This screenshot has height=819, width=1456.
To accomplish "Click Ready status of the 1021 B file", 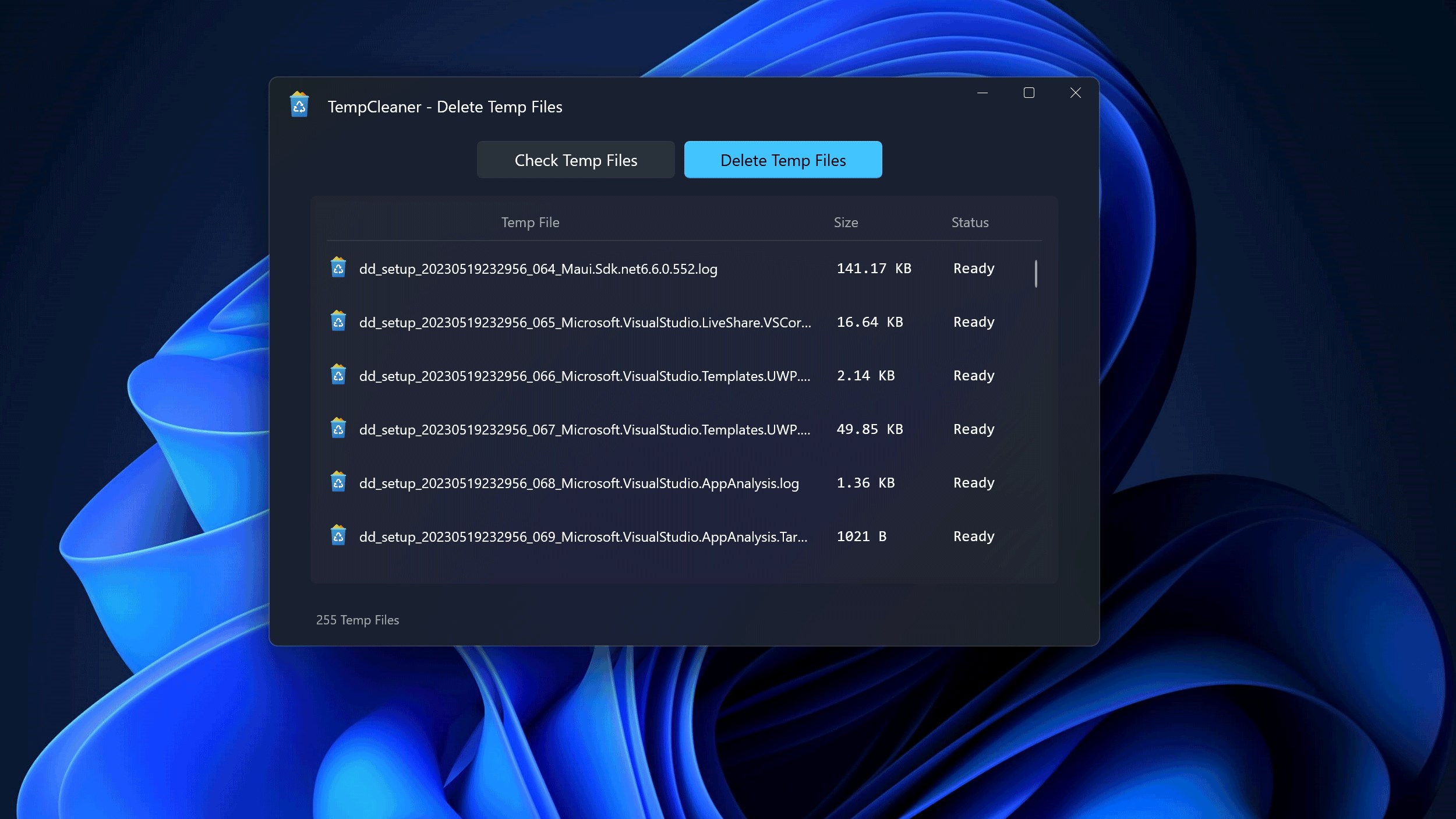I will click(x=974, y=536).
